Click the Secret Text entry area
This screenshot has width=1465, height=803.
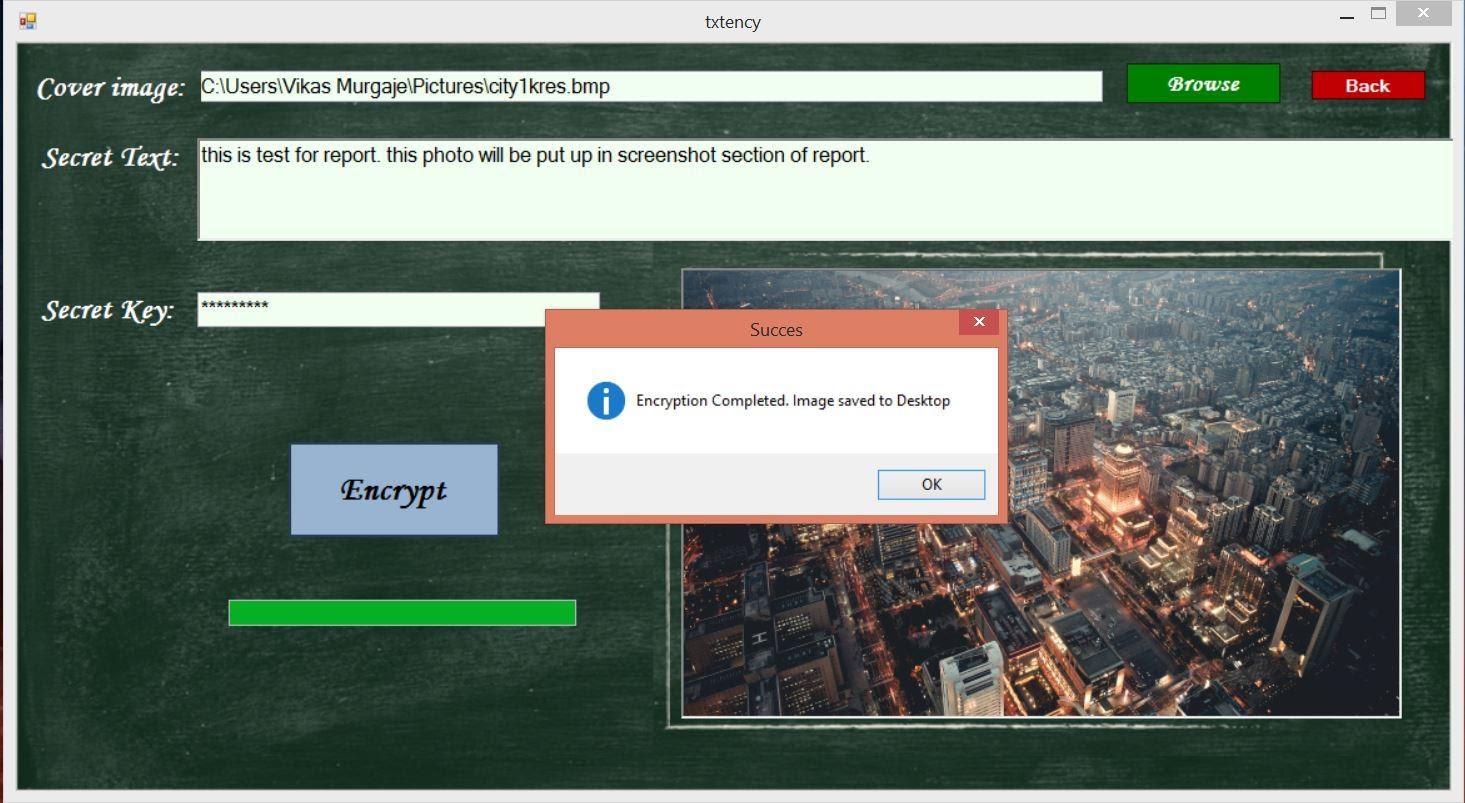tap(700, 190)
